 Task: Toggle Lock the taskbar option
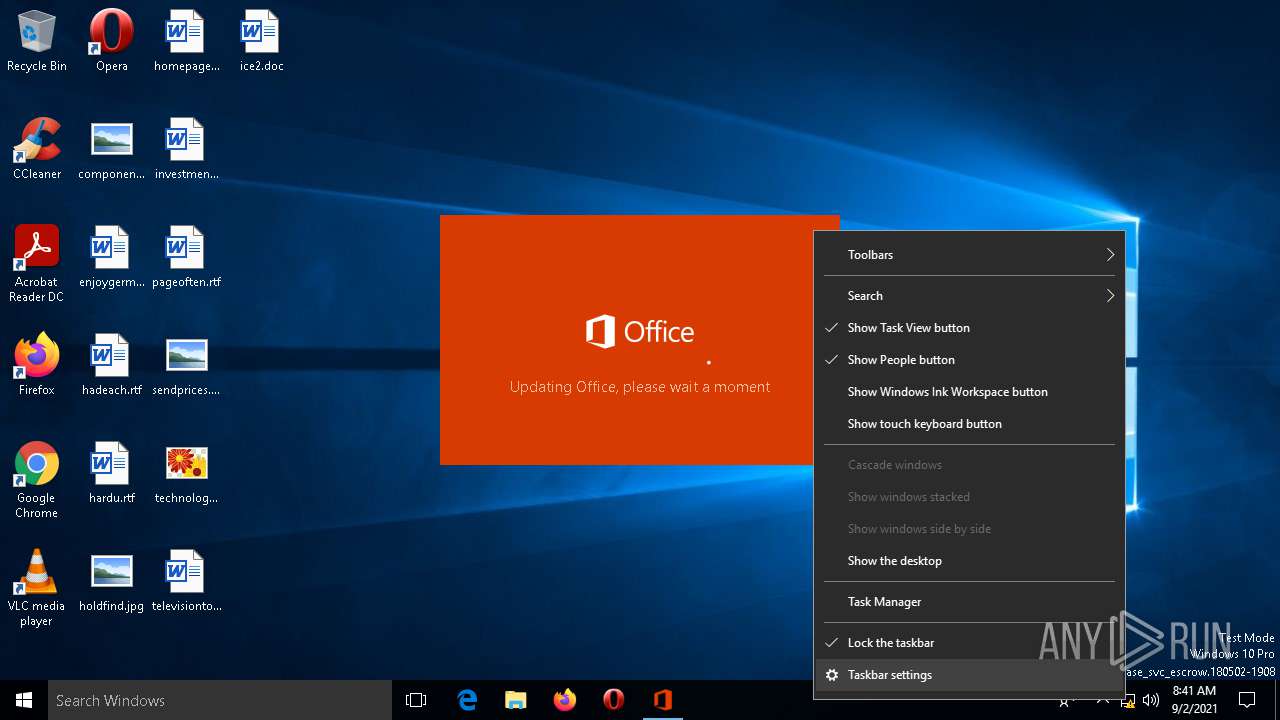(x=969, y=643)
